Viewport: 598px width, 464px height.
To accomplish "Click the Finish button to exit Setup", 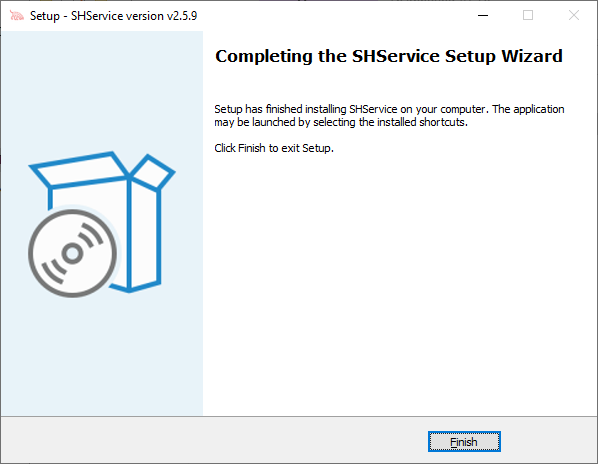I will (x=464, y=442).
